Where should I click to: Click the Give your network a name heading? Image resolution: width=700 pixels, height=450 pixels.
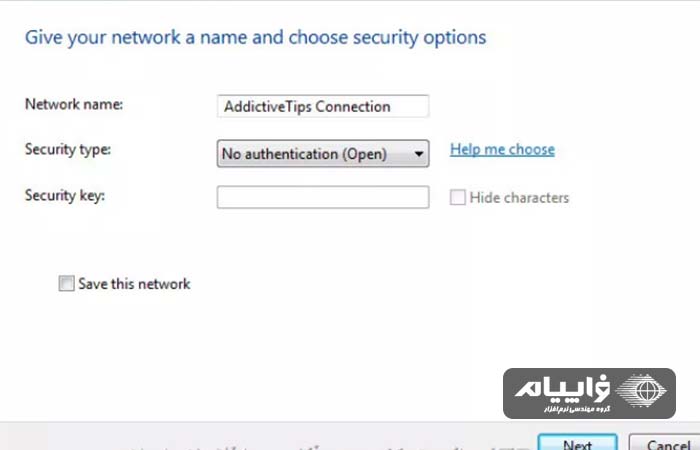click(x=255, y=38)
